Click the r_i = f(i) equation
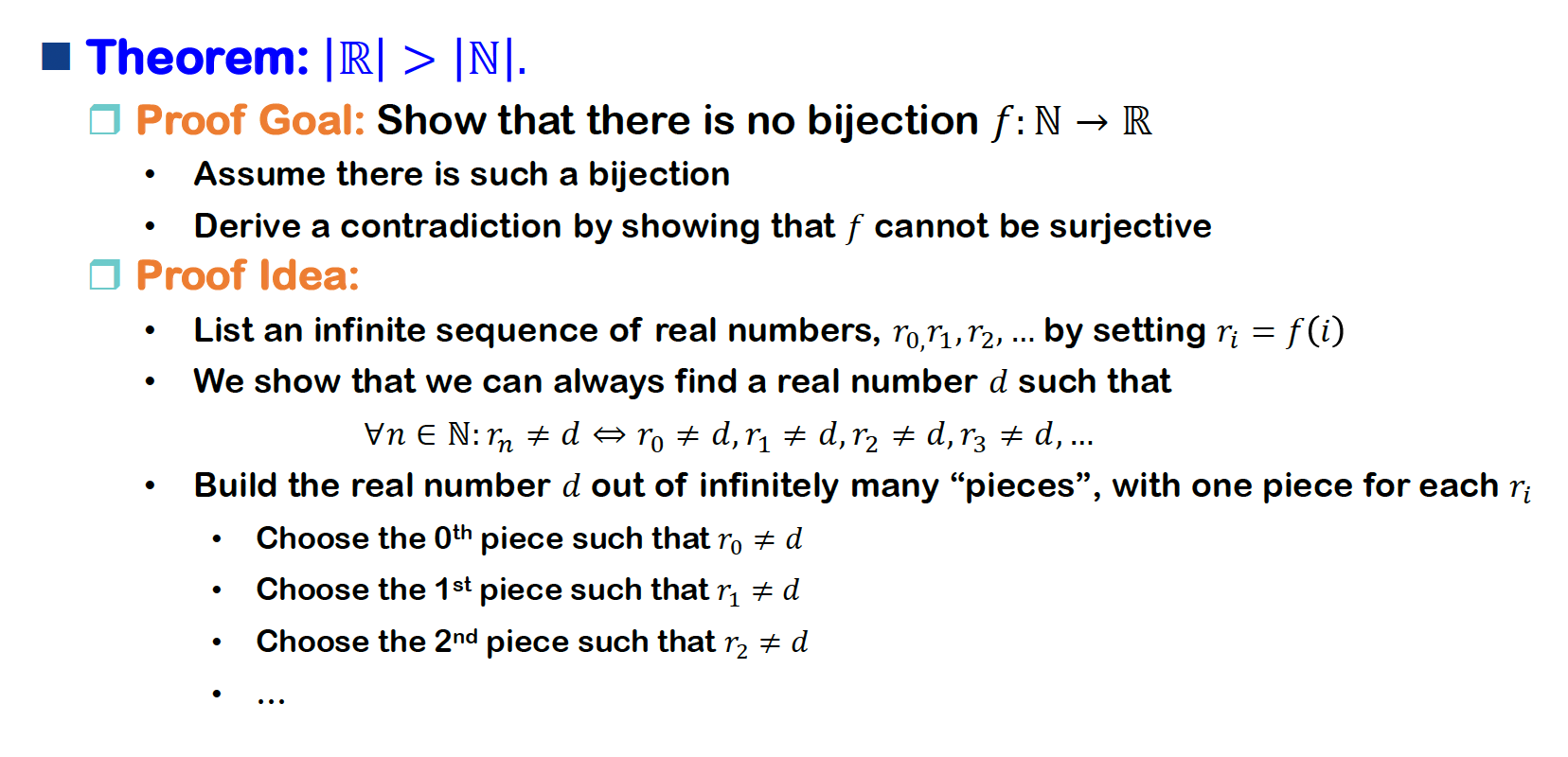 point(1280,332)
